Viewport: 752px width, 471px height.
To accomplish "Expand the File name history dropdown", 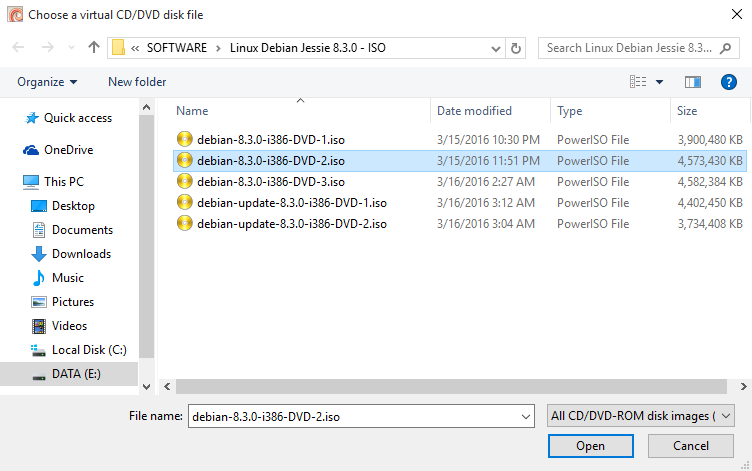I will (x=526, y=416).
